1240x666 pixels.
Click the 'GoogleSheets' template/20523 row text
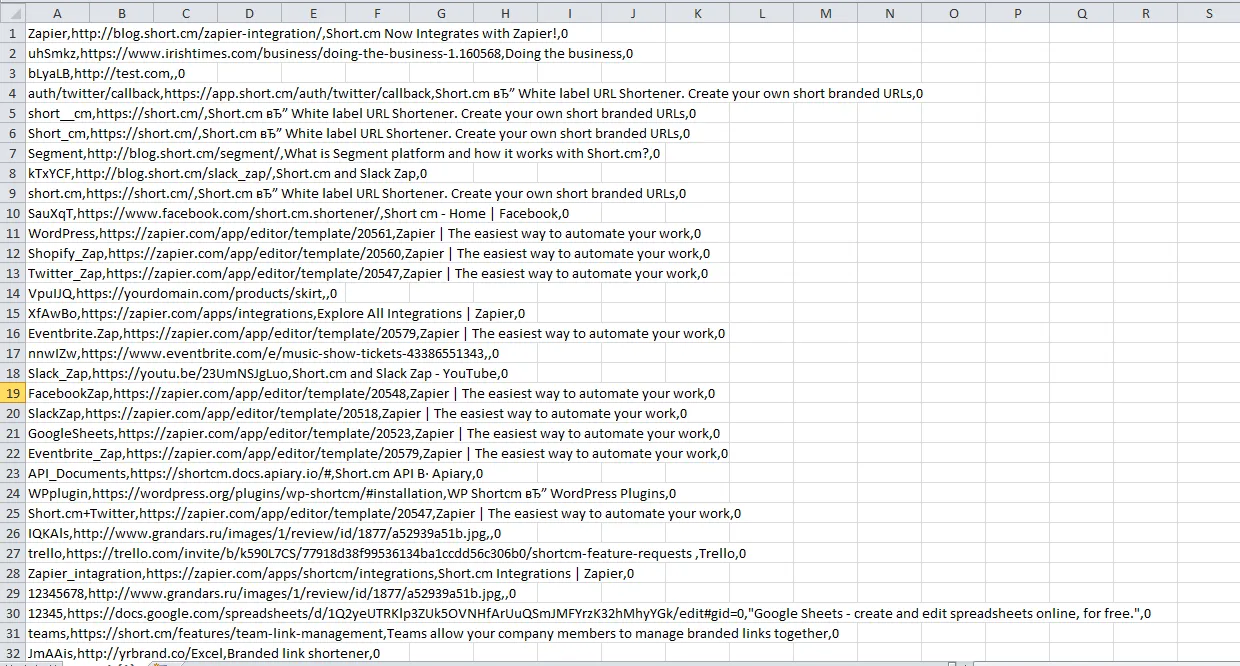pyautogui.click(x=374, y=433)
